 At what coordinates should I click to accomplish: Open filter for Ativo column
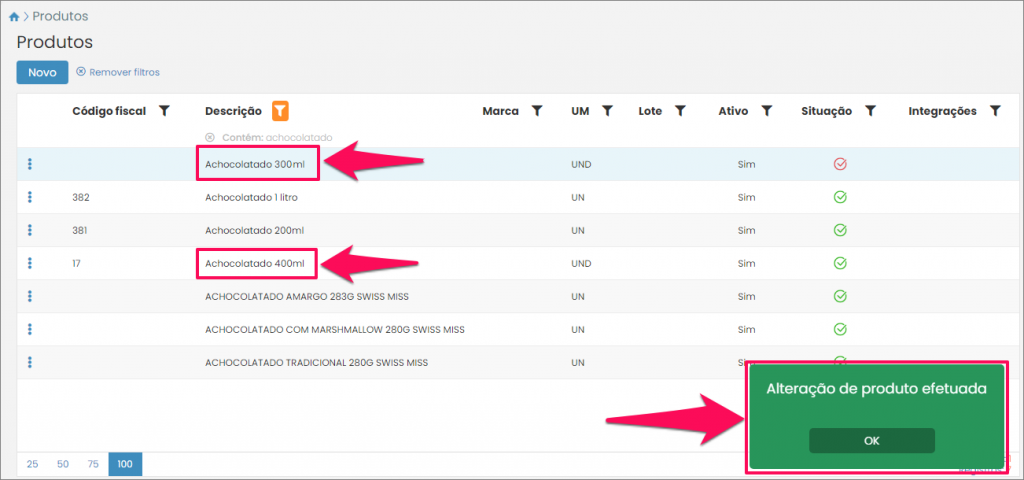tap(765, 111)
